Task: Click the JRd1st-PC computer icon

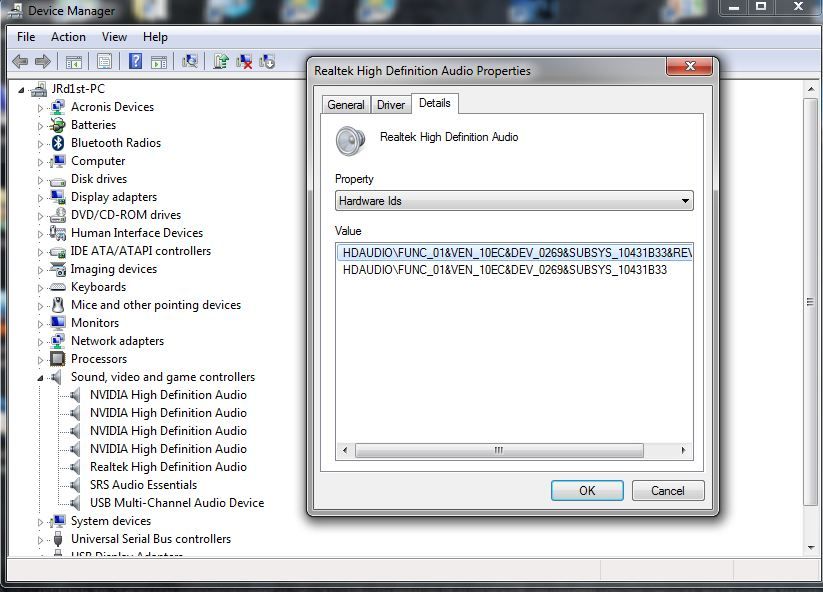Action: [38, 89]
